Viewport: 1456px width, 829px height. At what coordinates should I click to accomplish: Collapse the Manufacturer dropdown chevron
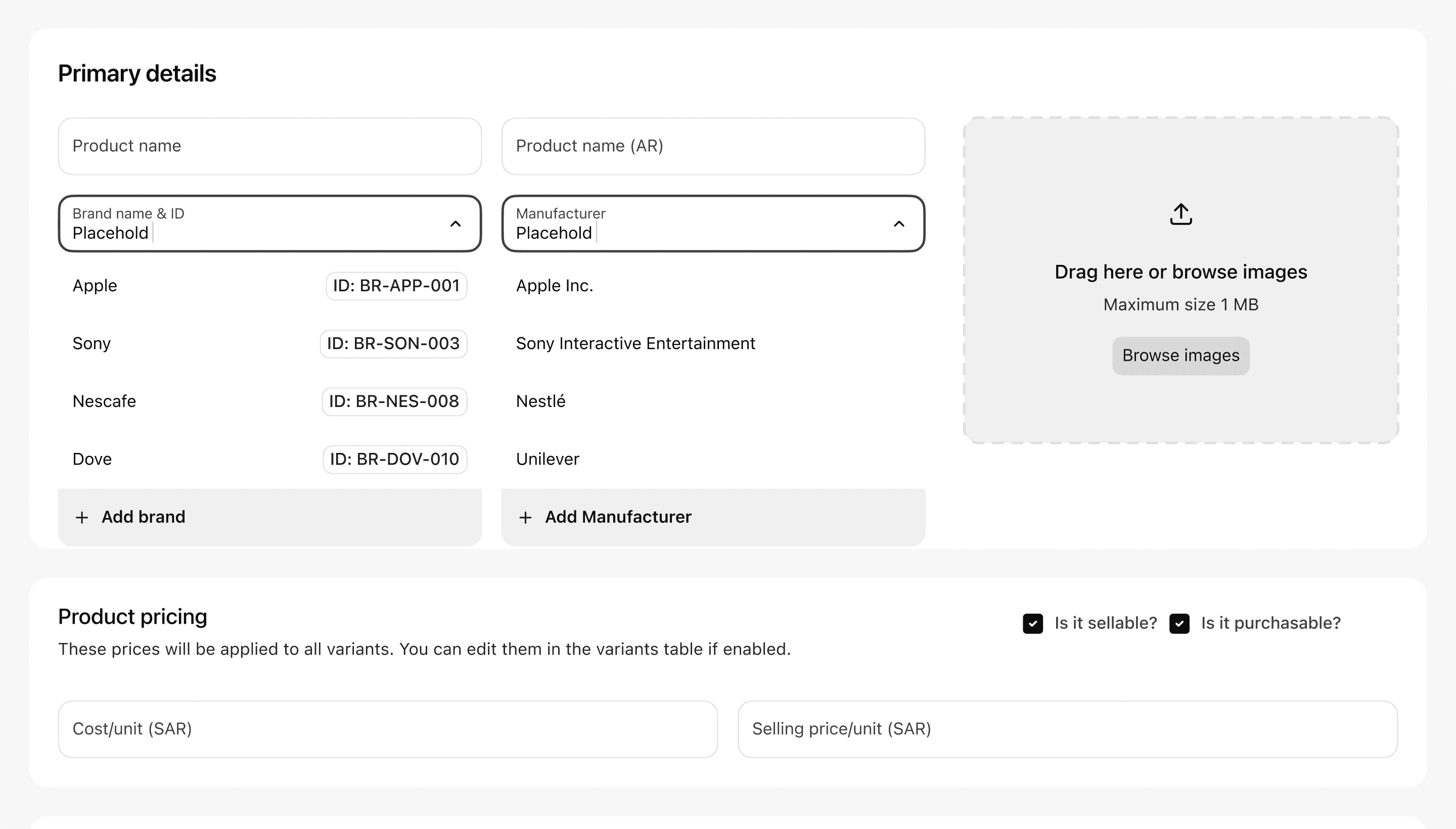click(x=898, y=224)
